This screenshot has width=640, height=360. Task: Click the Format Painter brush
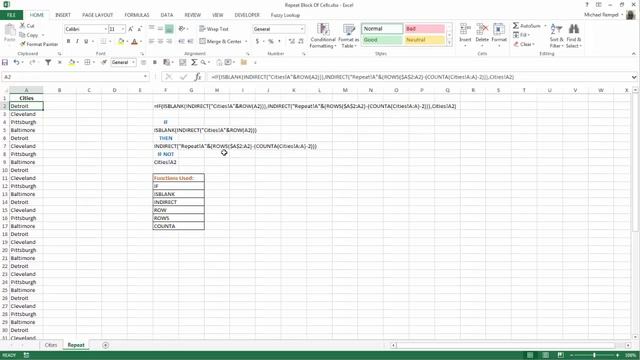click(22, 44)
